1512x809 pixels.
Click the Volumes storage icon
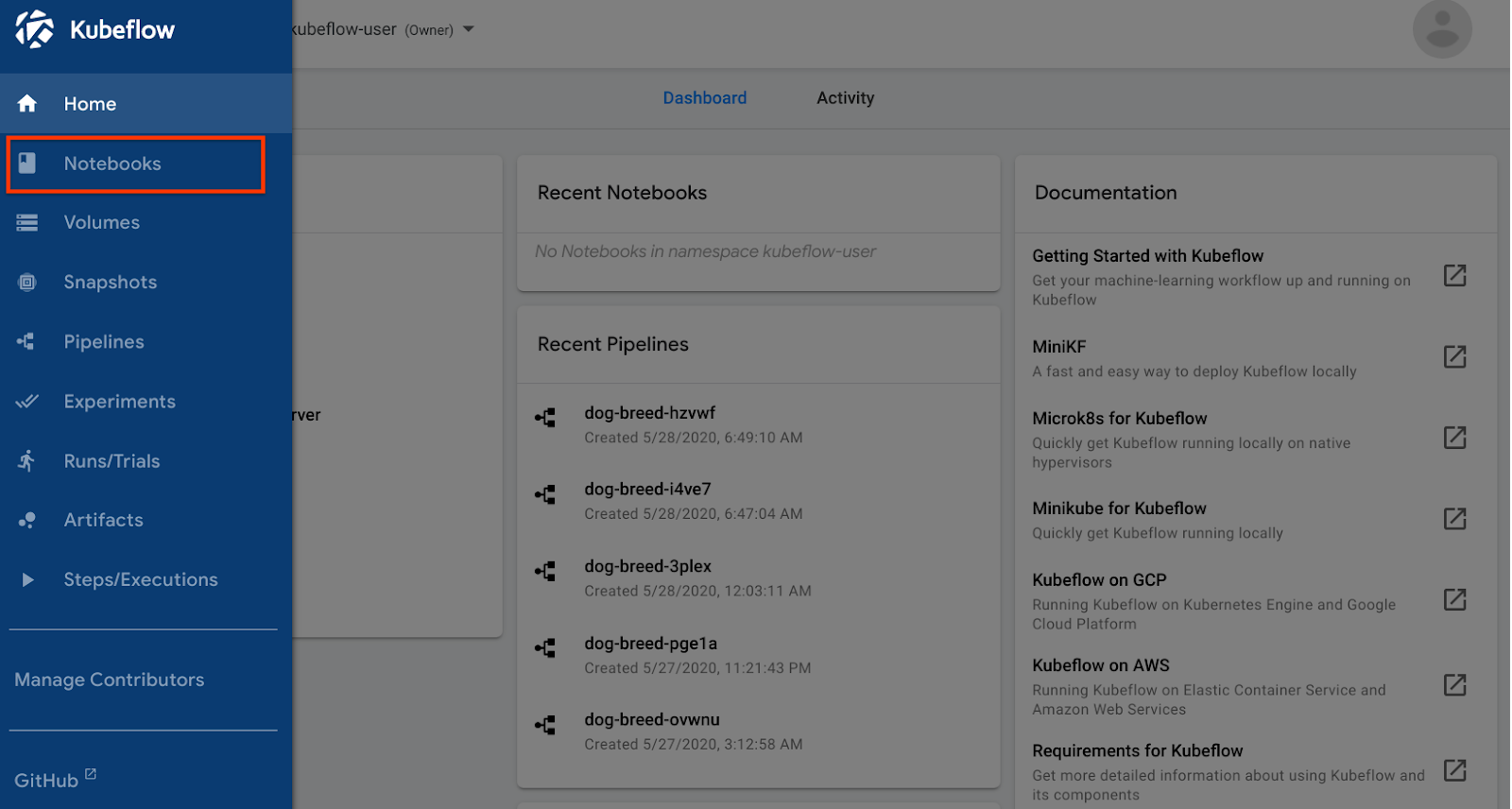coord(27,223)
